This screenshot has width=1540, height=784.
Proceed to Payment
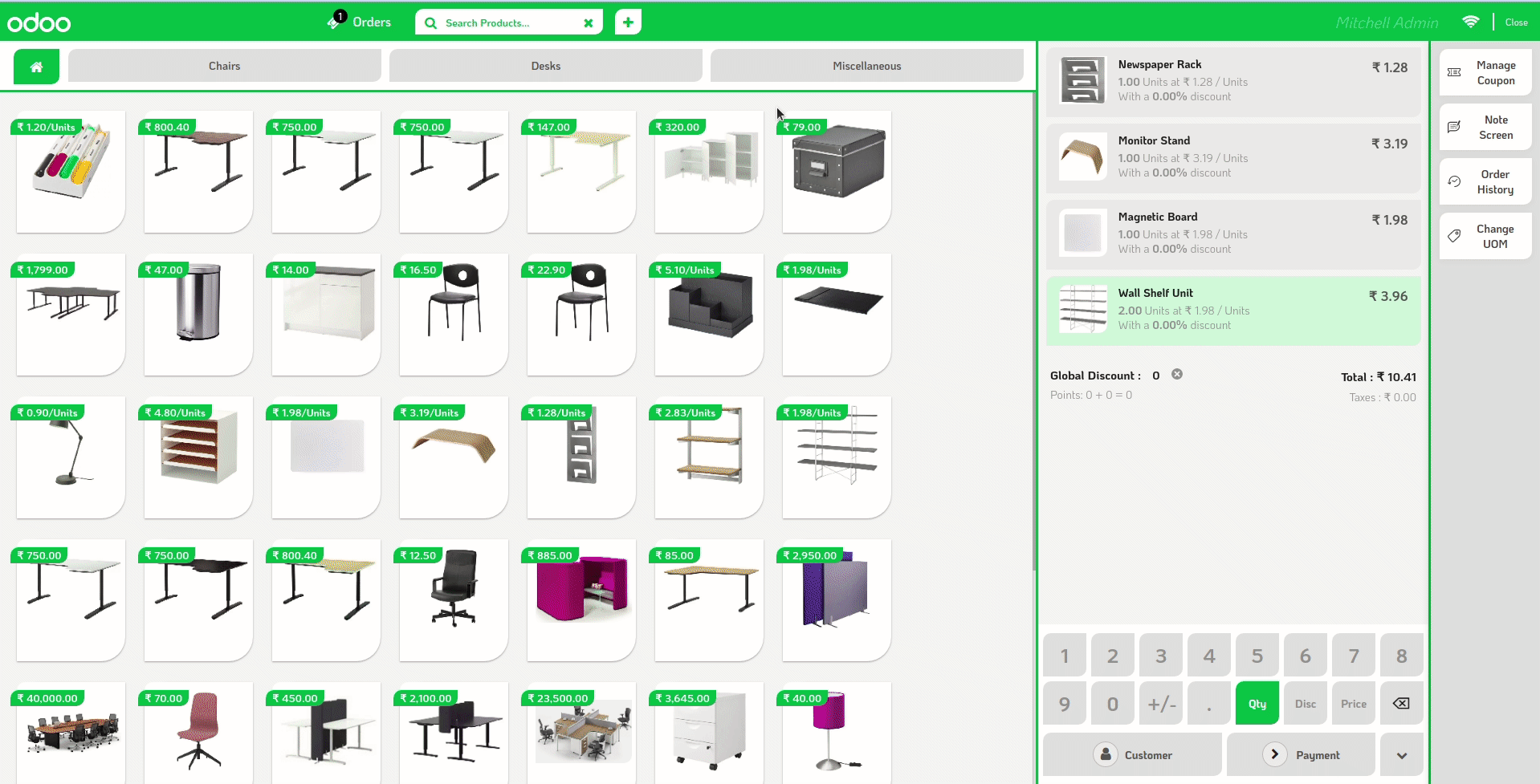[1301, 755]
